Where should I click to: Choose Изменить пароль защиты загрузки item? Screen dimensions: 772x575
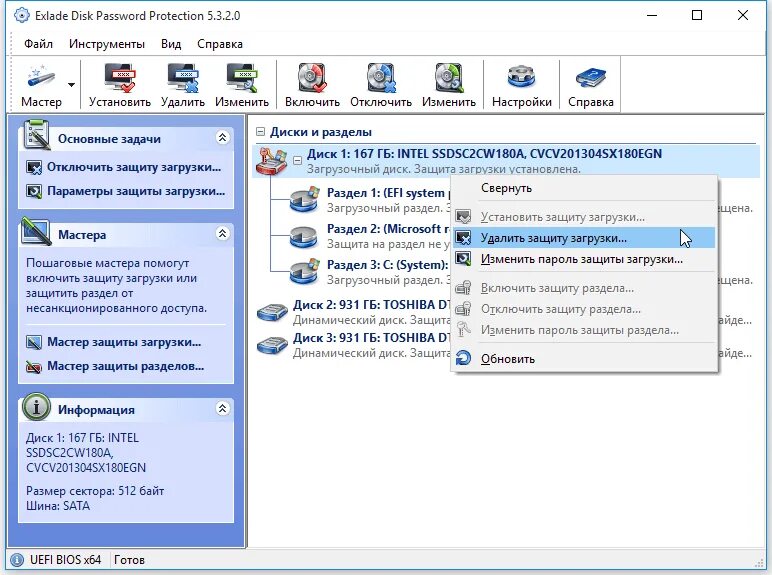[584, 259]
